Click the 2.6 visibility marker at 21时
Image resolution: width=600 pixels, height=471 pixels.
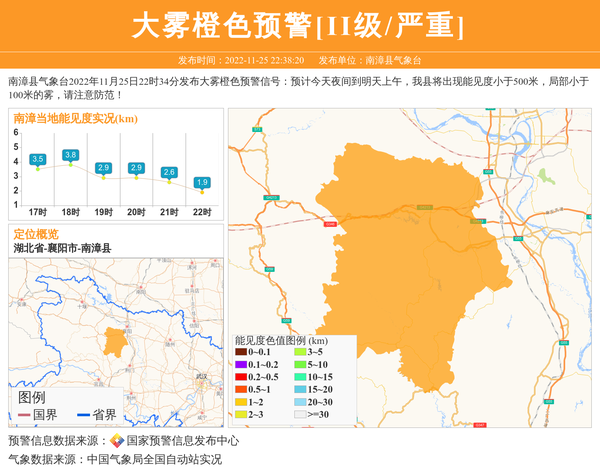(x=169, y=172)
